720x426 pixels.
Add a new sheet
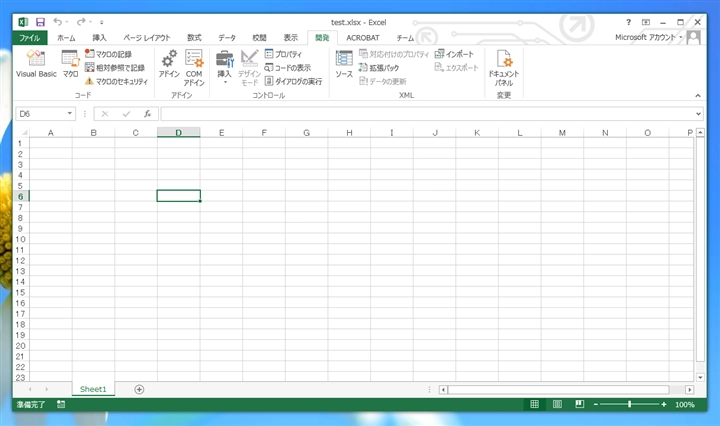(x=139, y=389)
